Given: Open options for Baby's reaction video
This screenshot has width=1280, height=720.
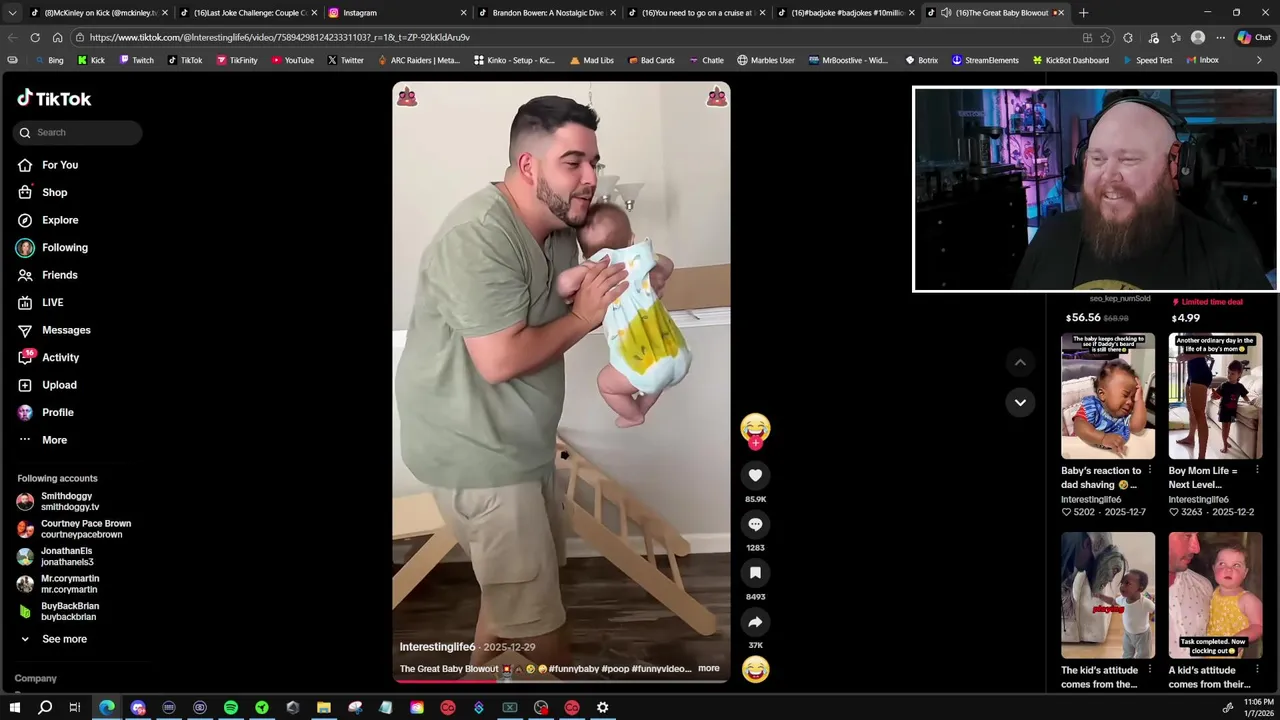Looking at the screenshot, I should 1150,470.
